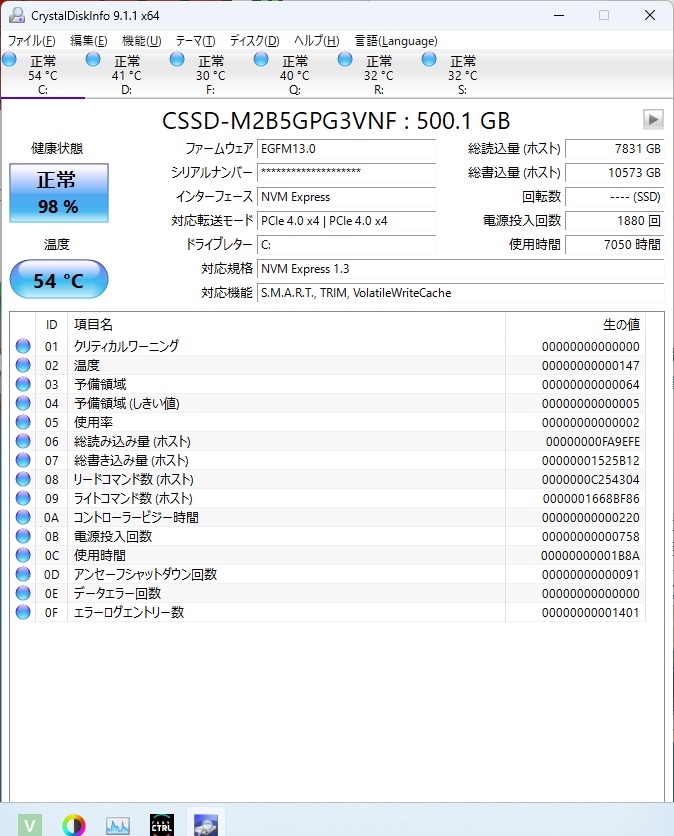The height and width of the screenshot is (836, 674).
Task: Click the NVM Express 1.3 standard field
Action: pos(461,269)
